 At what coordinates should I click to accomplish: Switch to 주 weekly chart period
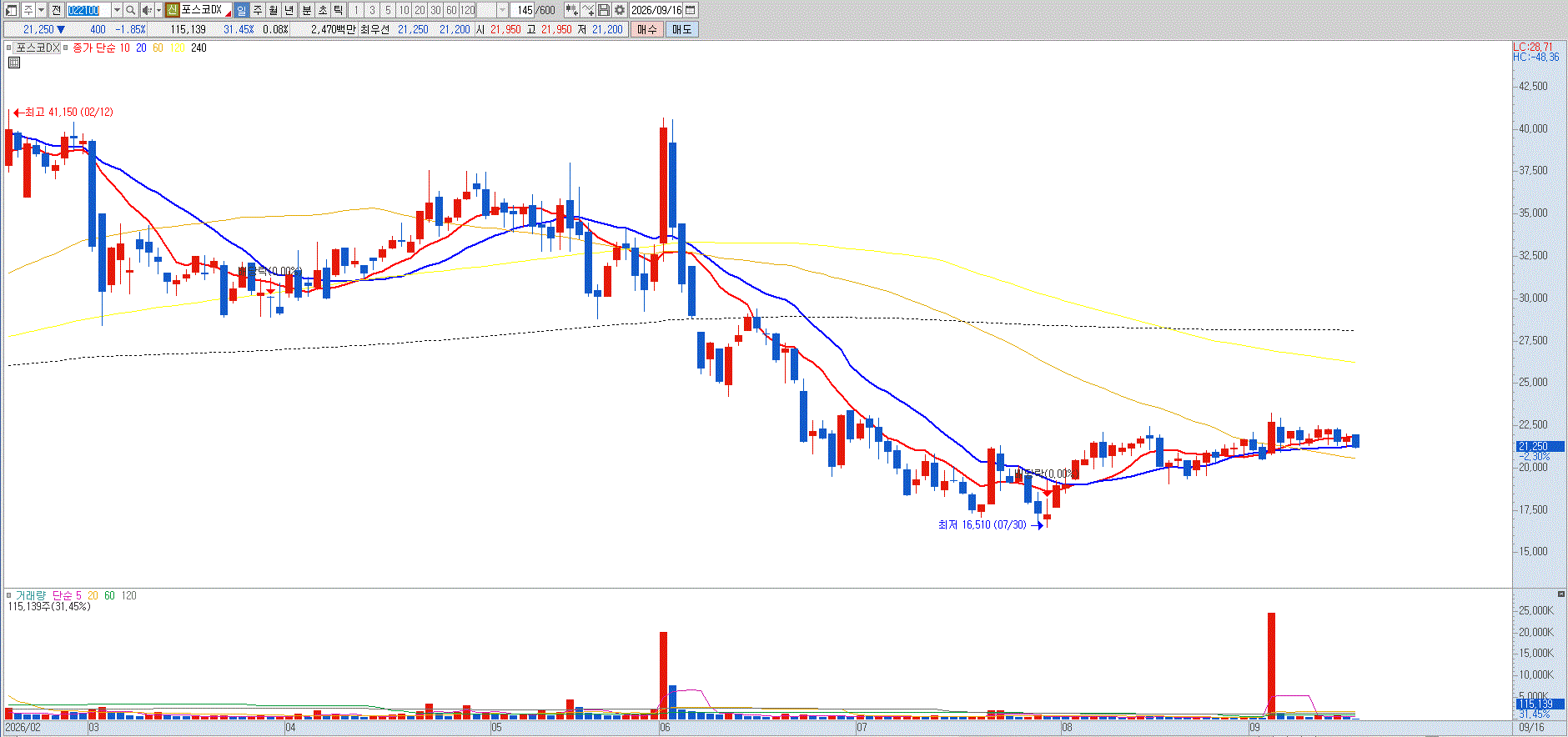[258, 10]
